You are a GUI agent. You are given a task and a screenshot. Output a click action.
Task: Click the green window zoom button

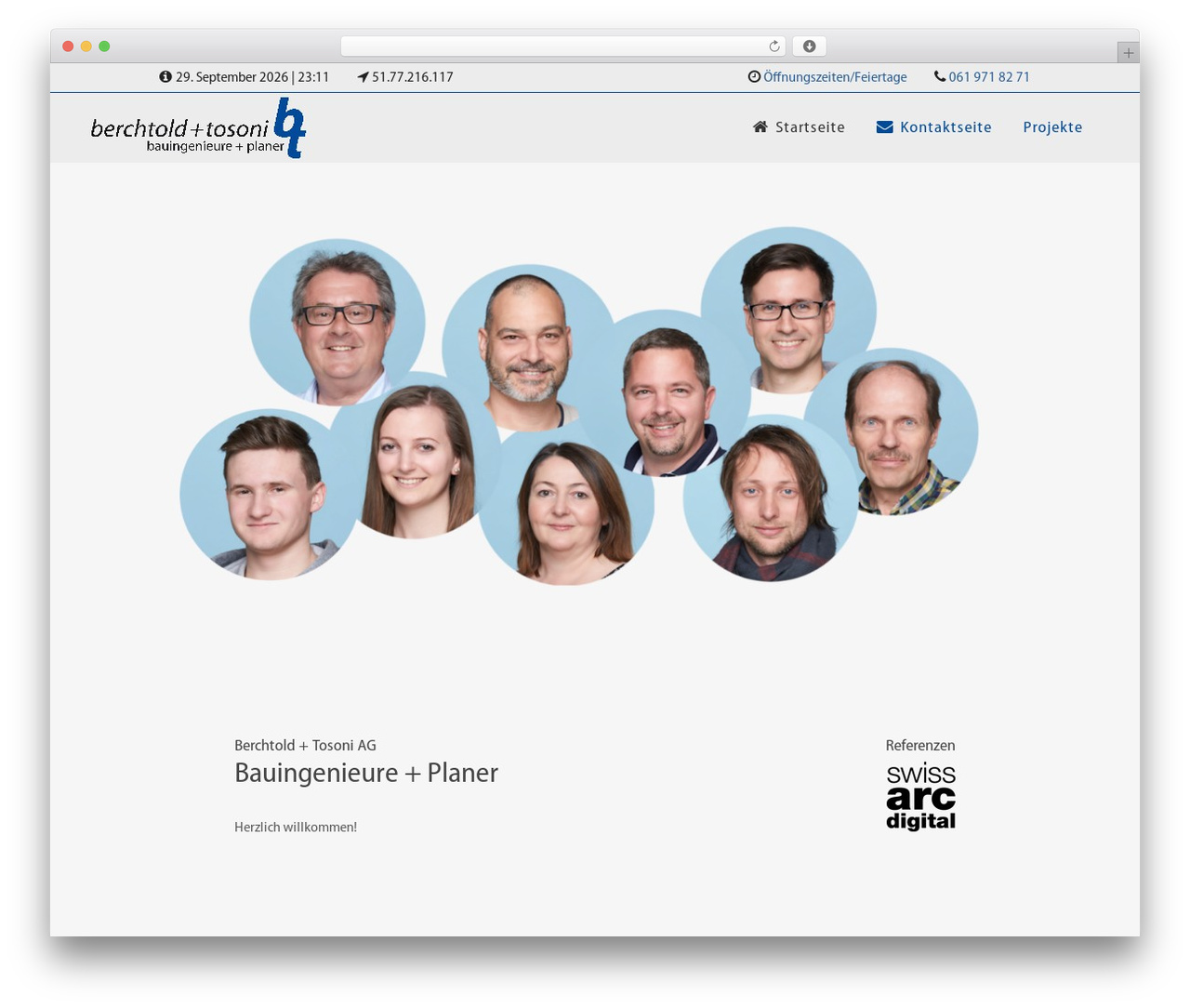pyautogui.click(x=104, y=46)
